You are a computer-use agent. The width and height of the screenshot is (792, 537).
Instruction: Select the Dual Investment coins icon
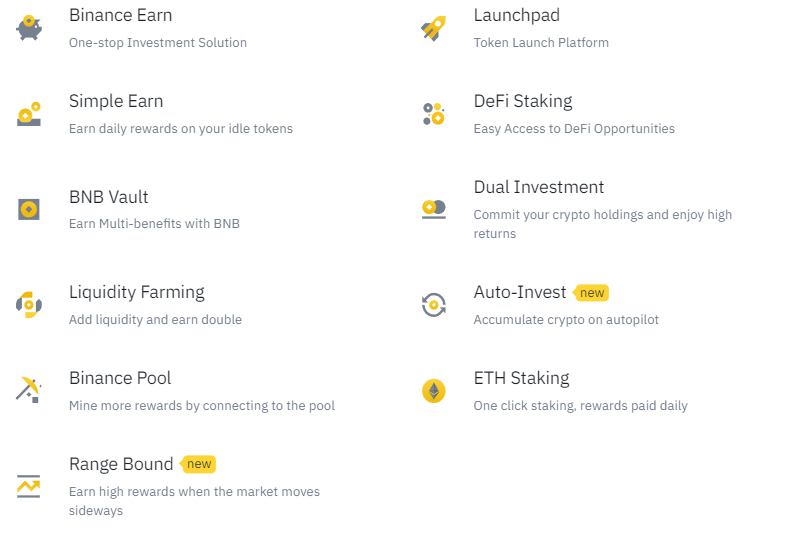pyautogui.click(x=433, y=209)
